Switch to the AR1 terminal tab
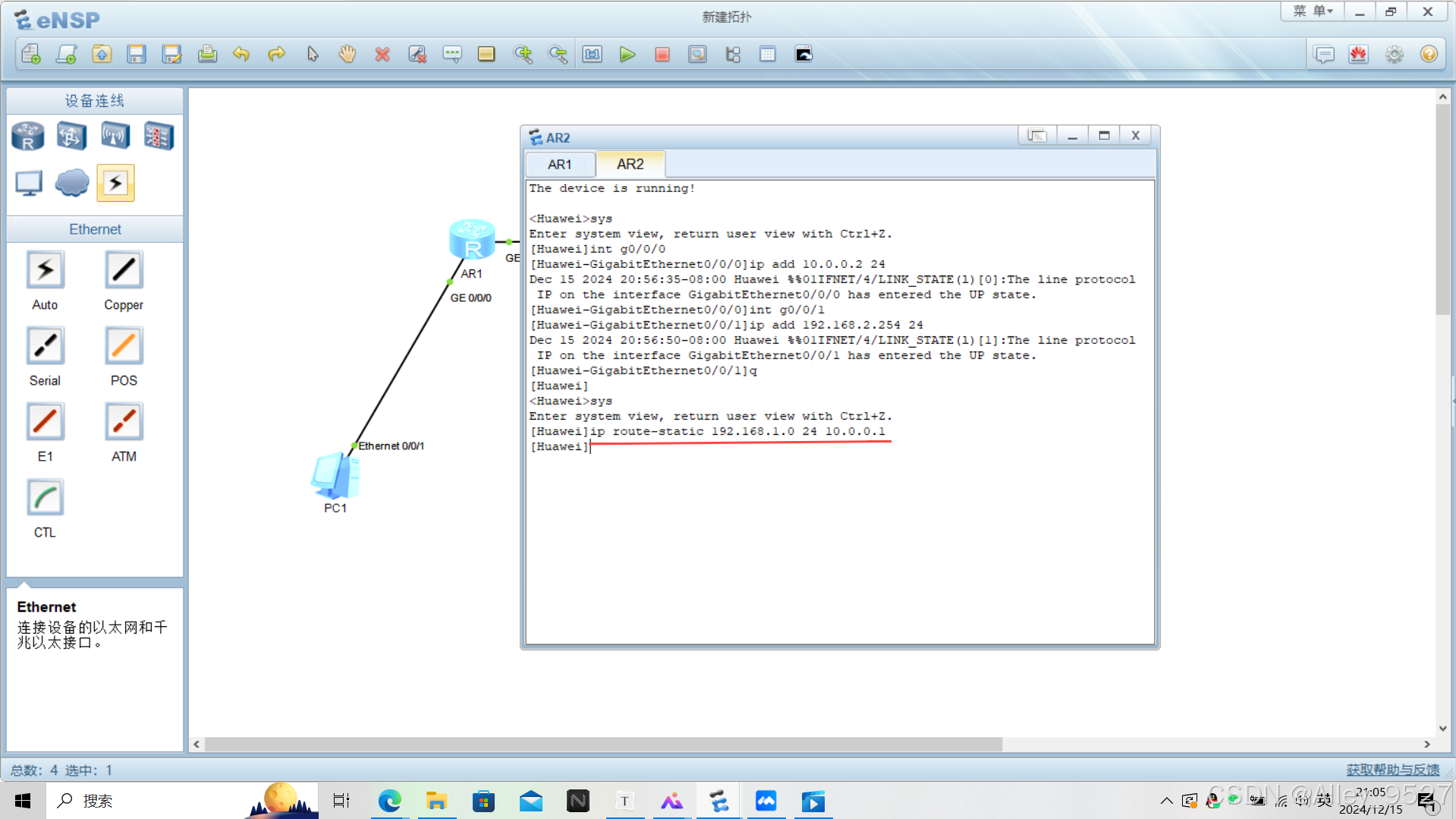 [x=560, y=164]
